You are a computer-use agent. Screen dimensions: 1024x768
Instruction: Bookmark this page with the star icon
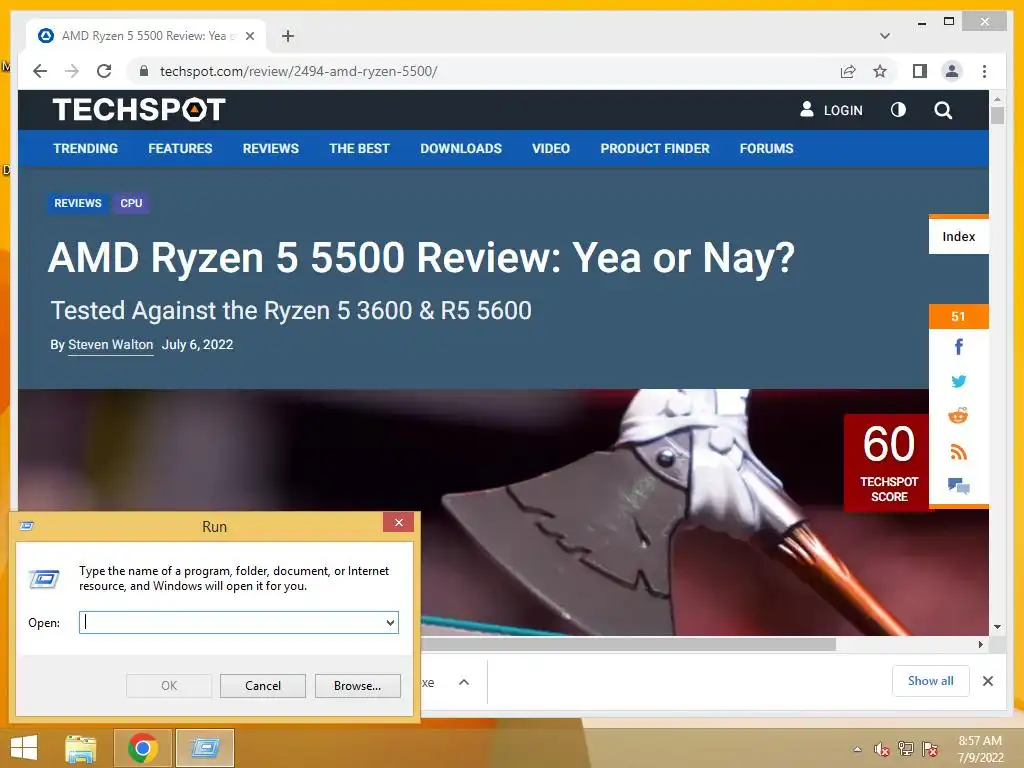(880, 71)
